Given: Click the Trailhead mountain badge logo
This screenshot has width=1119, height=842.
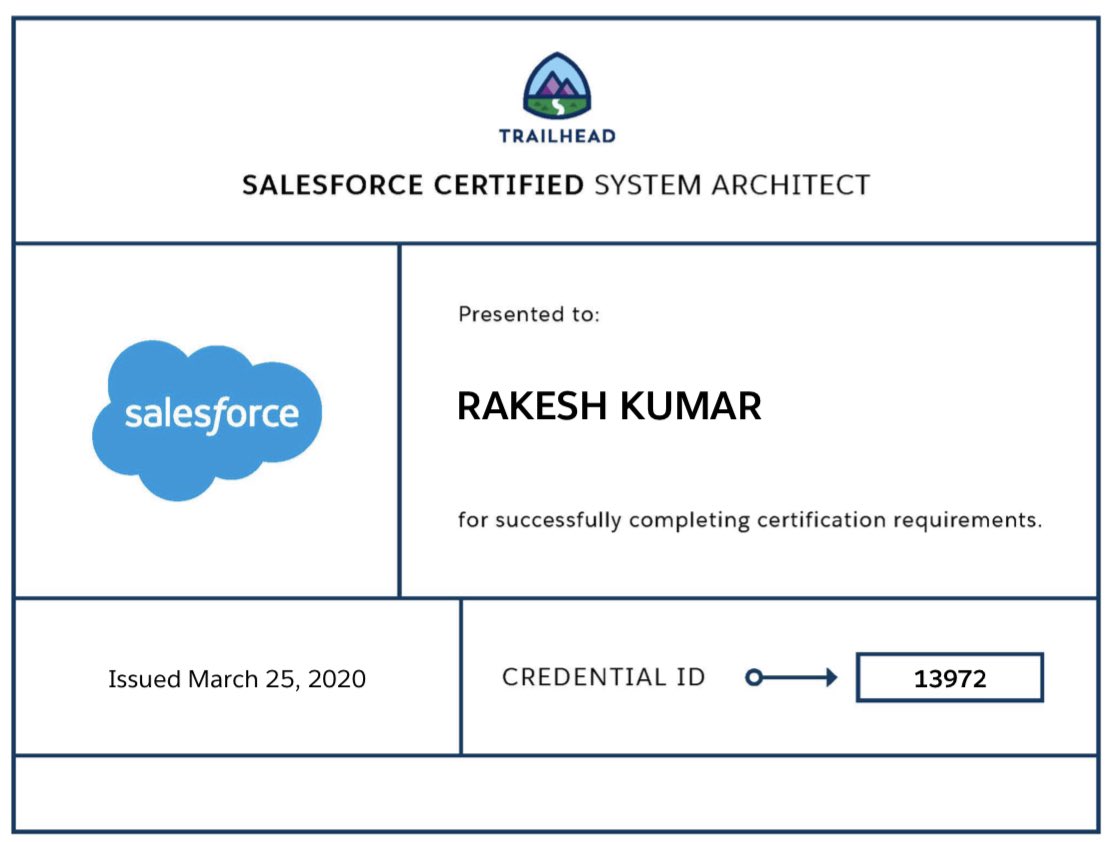Looking at the screenshot, I should tap(557, 86).
